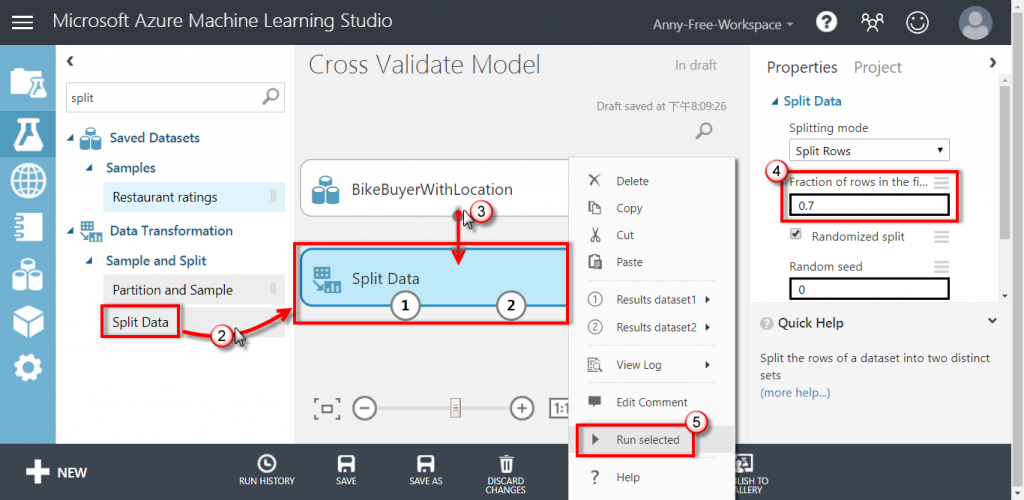Collapse the Saved Datasets tree node
1024x500 pixels.
pyautogui.click(x=71, y=138)
